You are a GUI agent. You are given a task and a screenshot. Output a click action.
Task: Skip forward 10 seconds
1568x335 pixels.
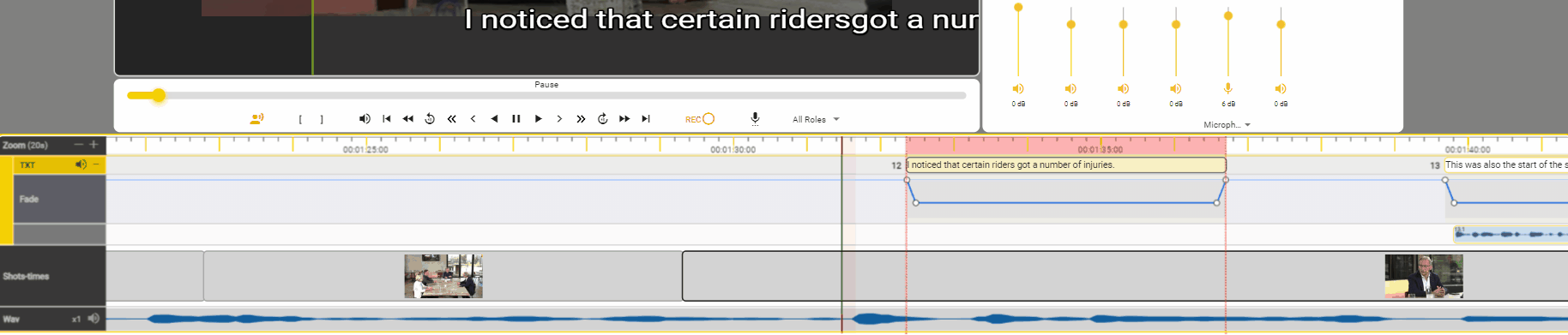[603, 119]
